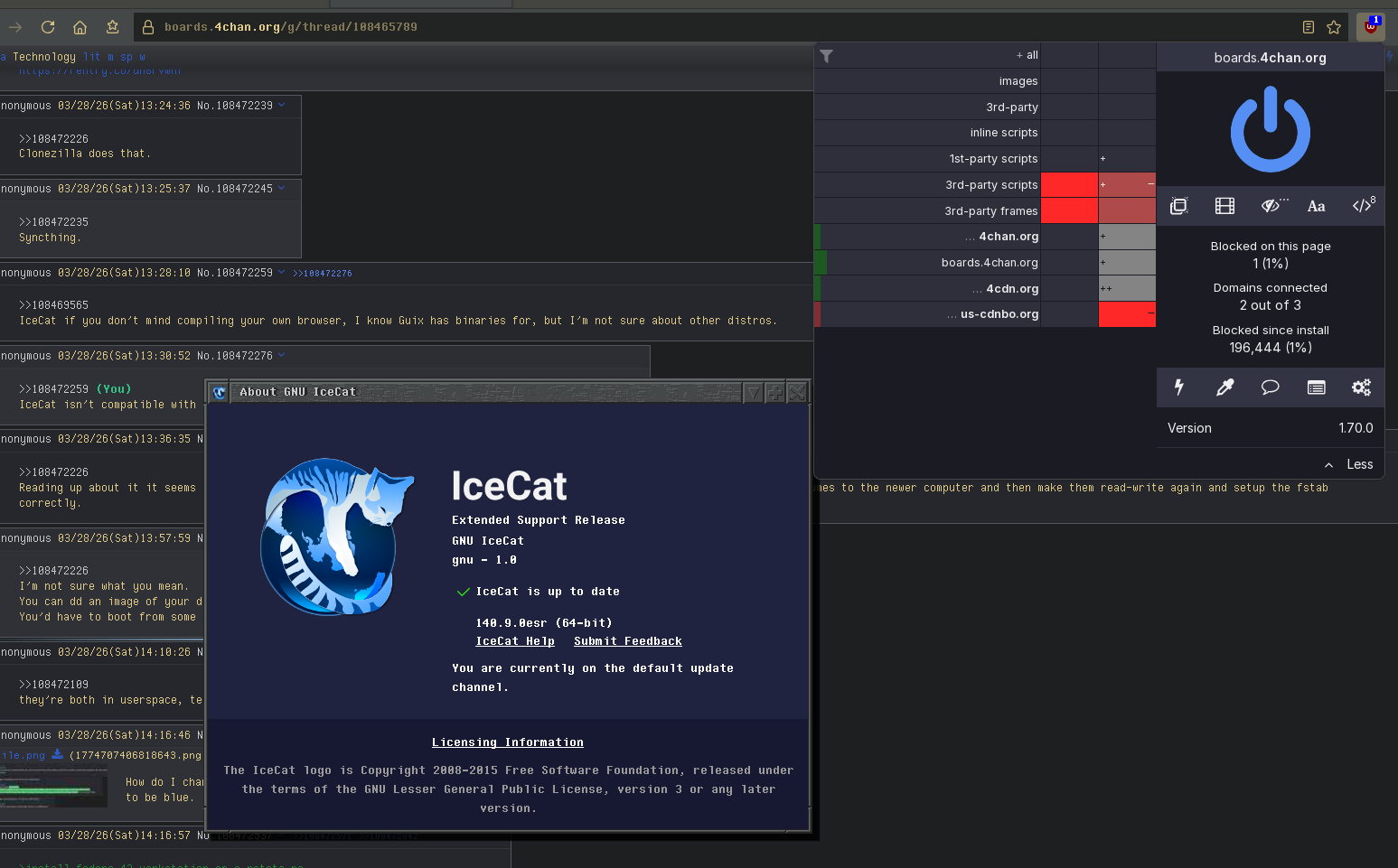The width and height of the screenshot is (1398, 868).
Task: Toggle JavaScript blocking code icon
Action: [x=1363, y=205]
